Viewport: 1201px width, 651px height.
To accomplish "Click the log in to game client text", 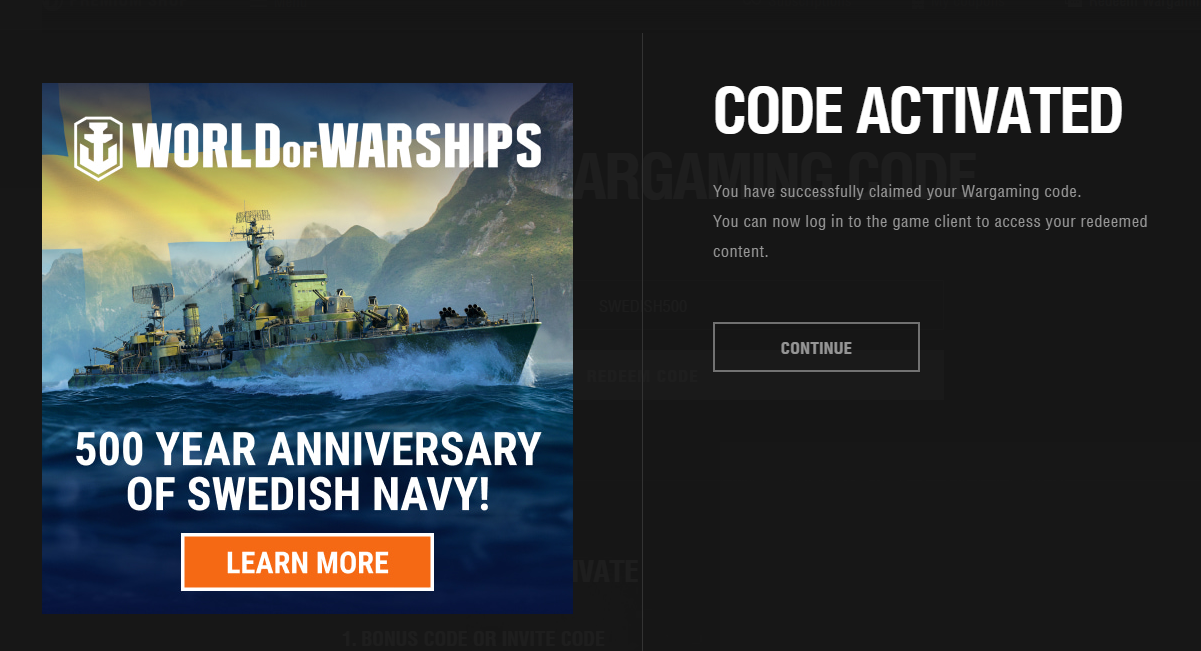I will (930, 221).
